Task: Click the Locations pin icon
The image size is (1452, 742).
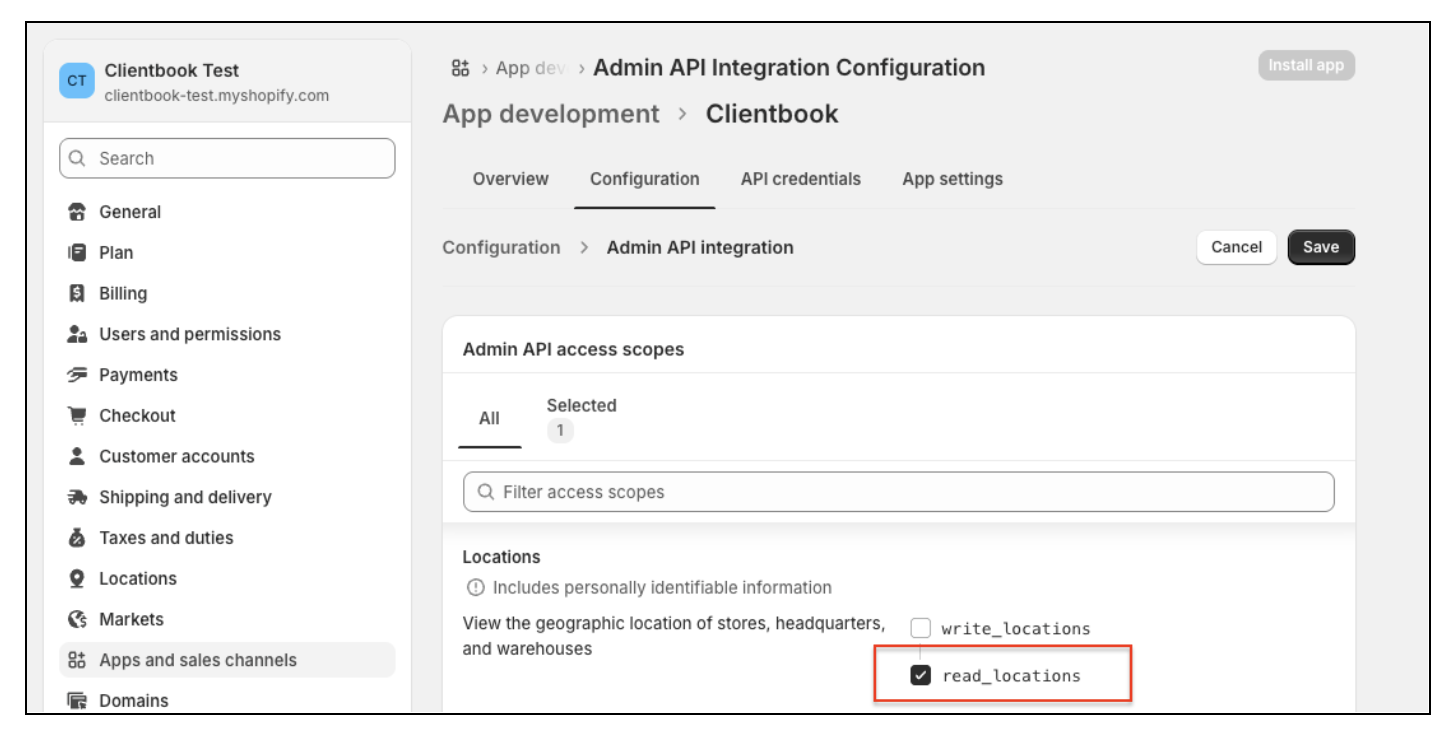Action: [77, 579]
